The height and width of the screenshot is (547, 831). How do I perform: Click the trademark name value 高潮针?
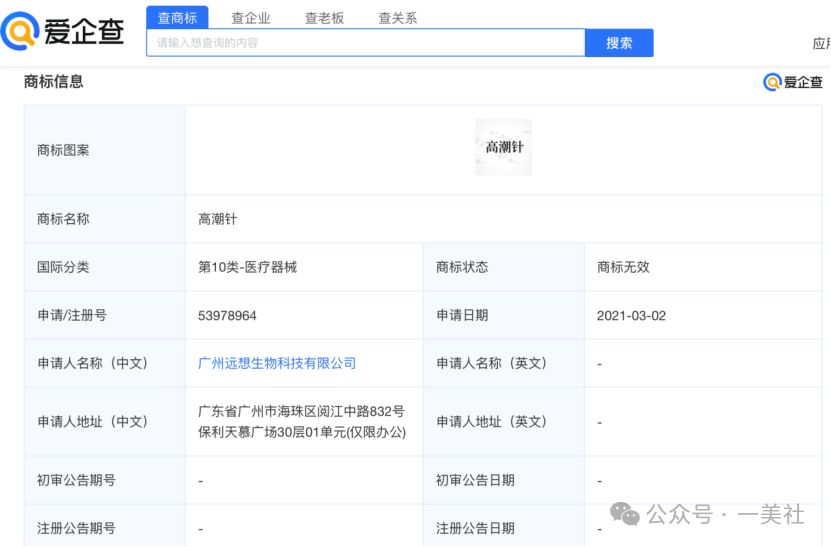coord(218,219)
